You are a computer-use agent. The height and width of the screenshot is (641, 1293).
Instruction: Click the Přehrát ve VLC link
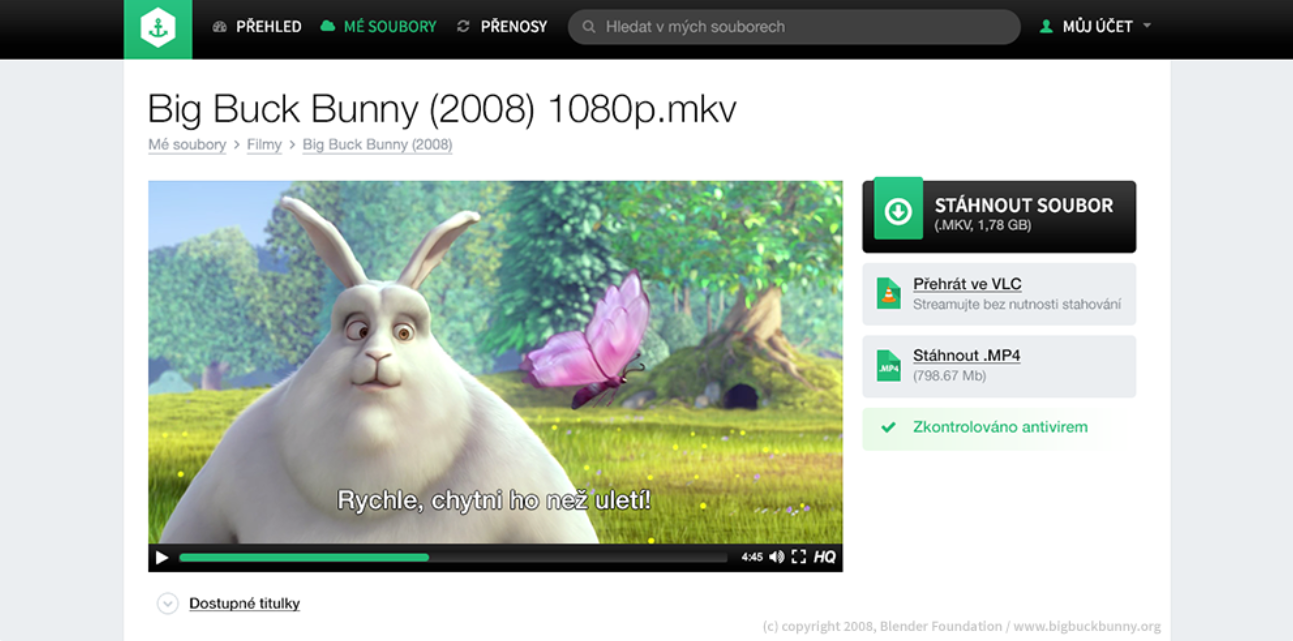pos(966,284)
